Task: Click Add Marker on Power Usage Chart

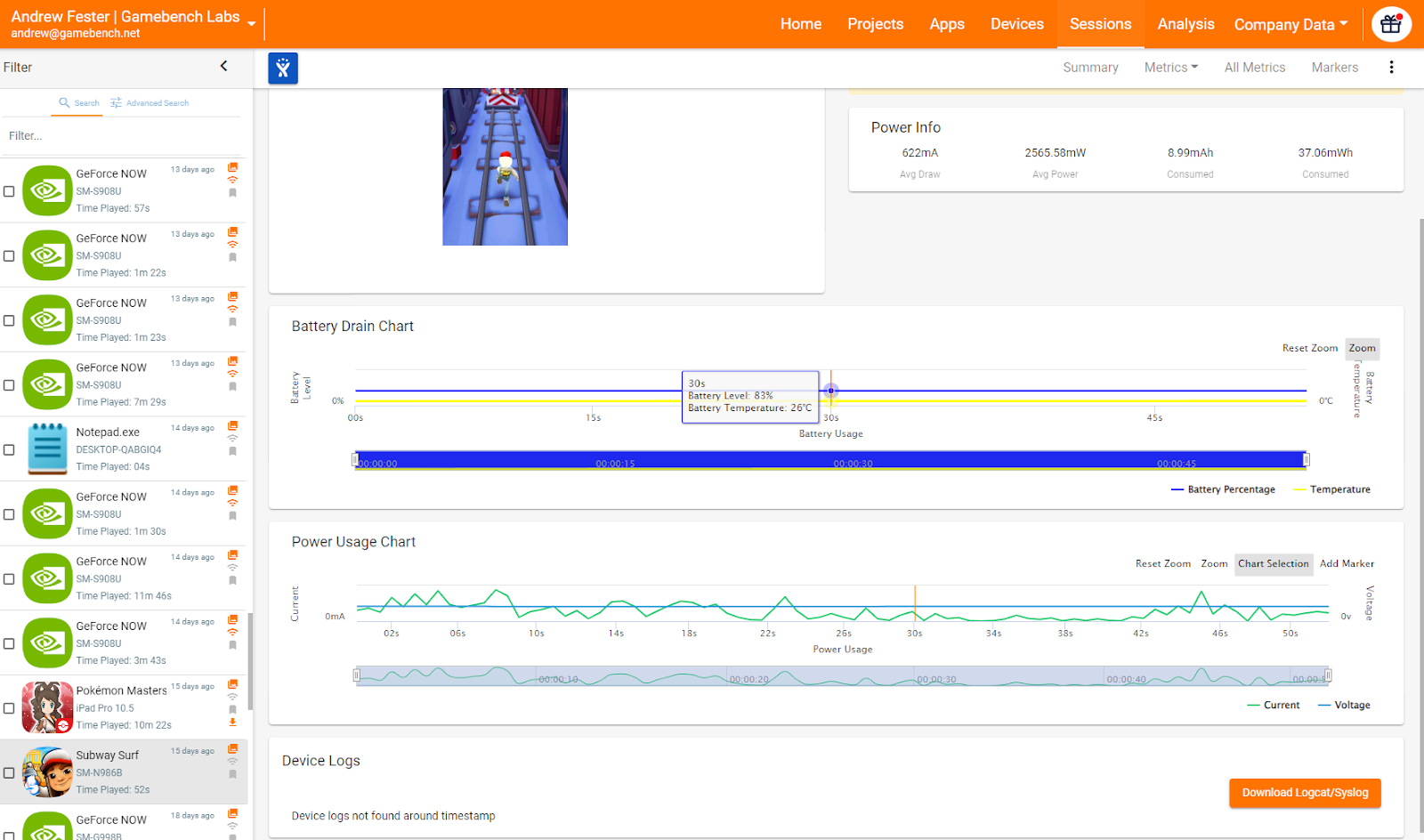Action: (x=1347, y=563)
